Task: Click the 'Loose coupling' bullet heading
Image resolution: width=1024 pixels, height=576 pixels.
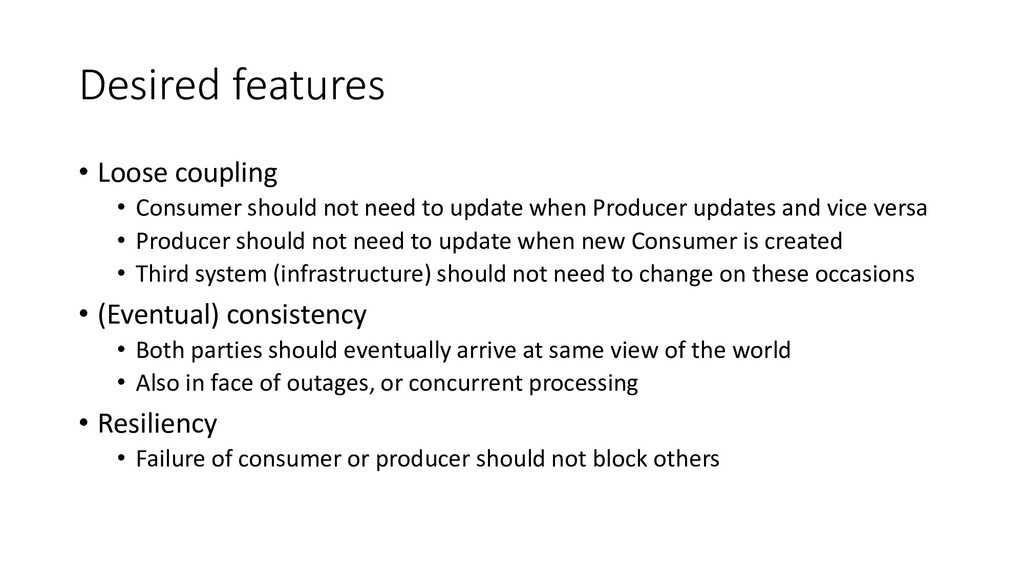Action: point(187,173)
